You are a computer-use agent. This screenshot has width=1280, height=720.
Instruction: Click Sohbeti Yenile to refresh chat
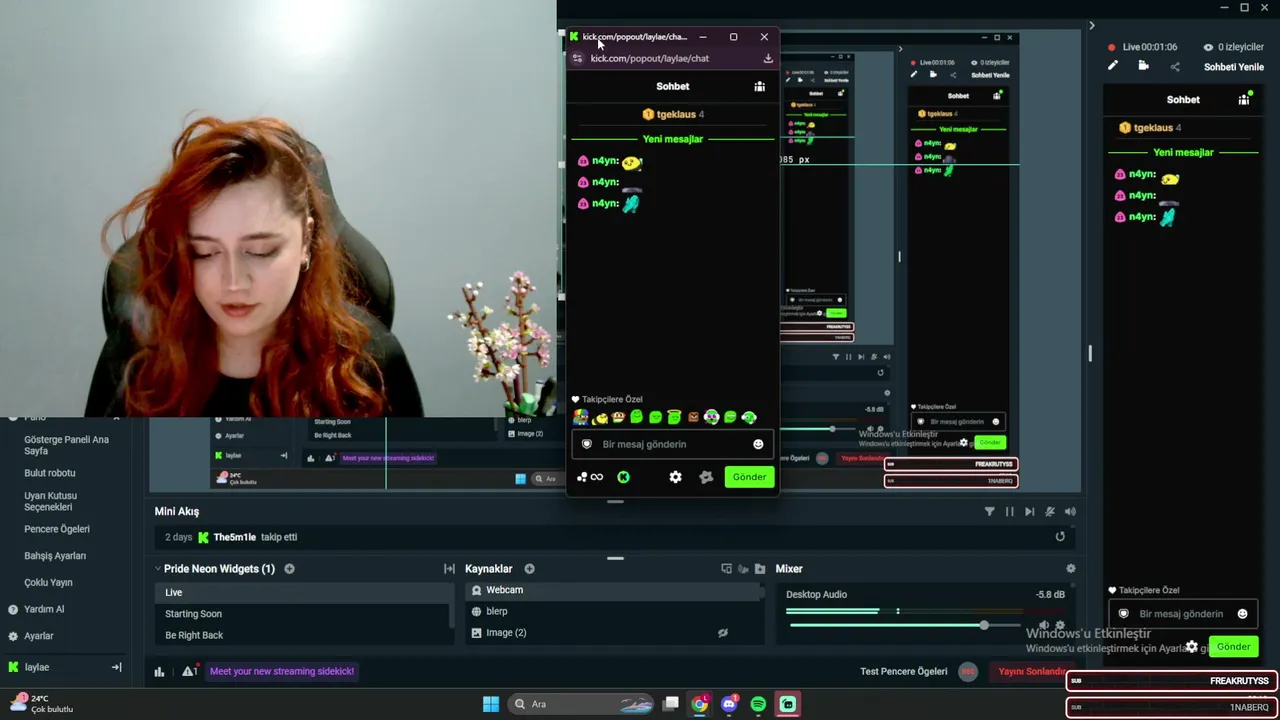click(1234, 67)
